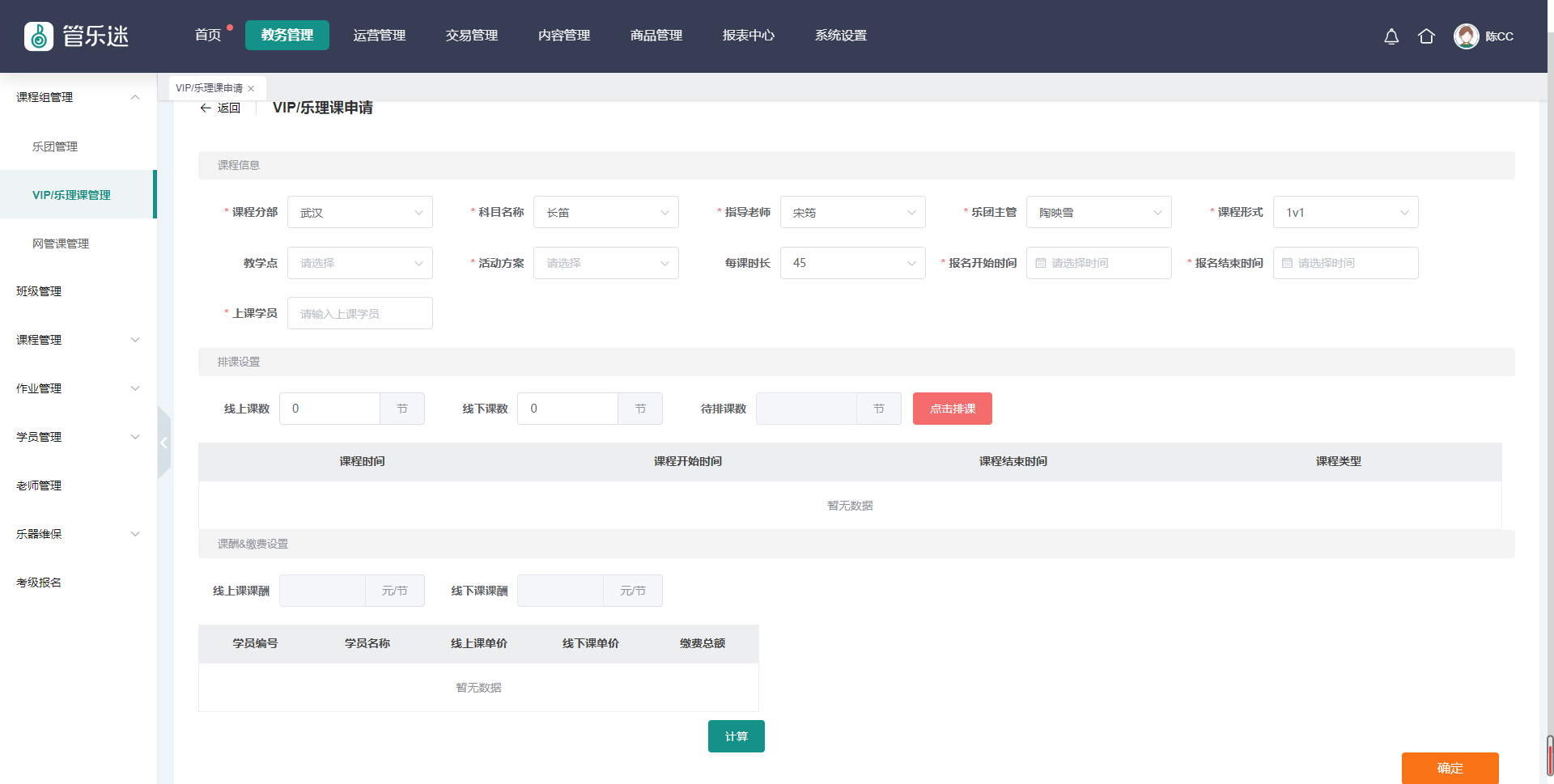Open the 活动方案 dropdown
The height and width of the screenshot is (784, 1554).
(x=605, y=263)
